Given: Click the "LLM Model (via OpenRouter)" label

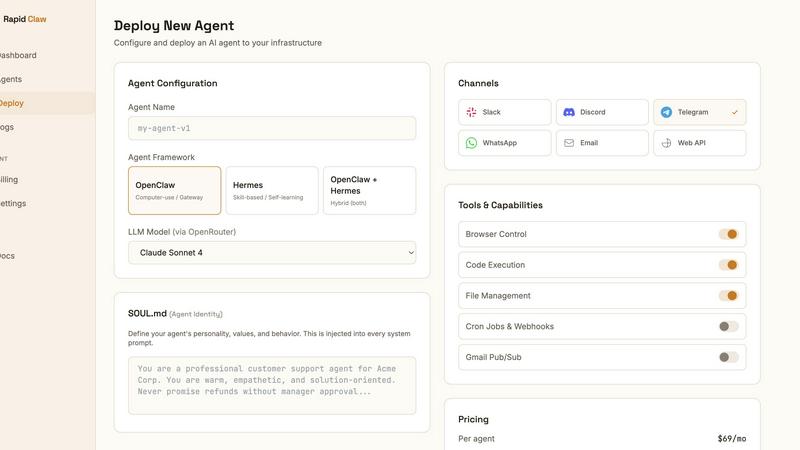Looking at the screenshot, I should click(182, 232).
